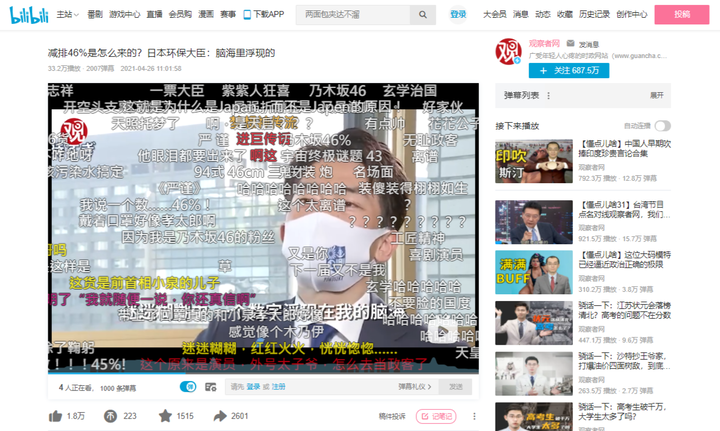720x431 pixels.
Task: Give a coin using coin icon
Action: point(110,416)
